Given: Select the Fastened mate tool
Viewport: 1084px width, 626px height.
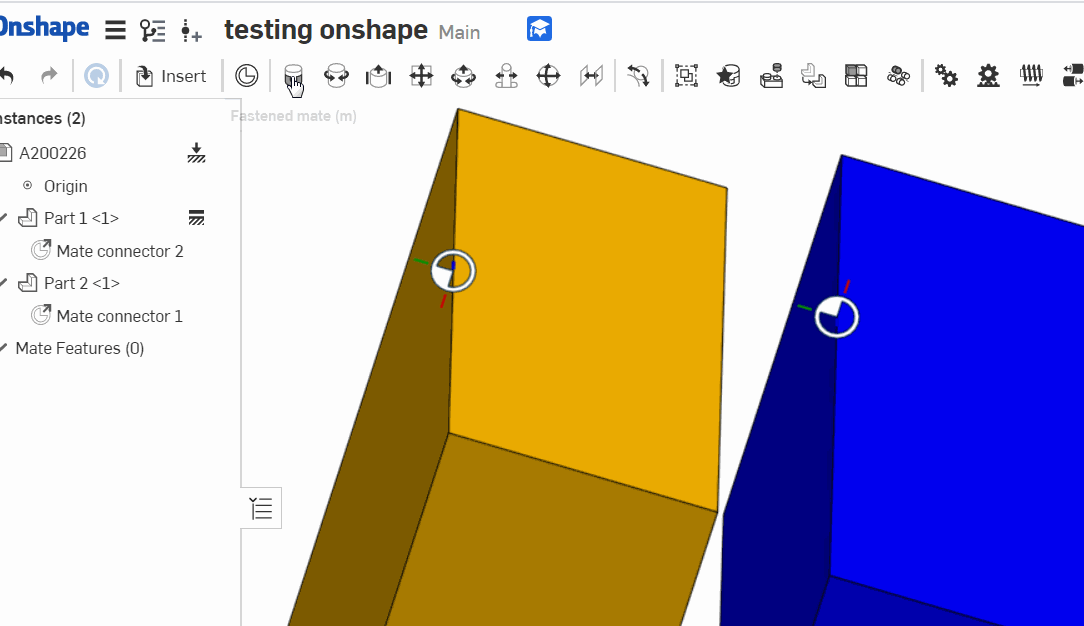Looking at the screenshot, I should point(293,75).
